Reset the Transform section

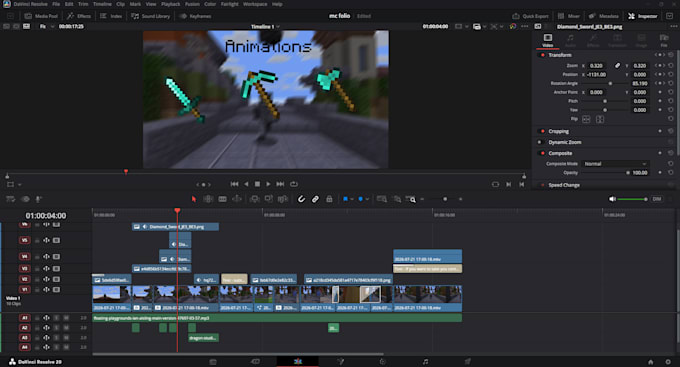coord(670,55)
